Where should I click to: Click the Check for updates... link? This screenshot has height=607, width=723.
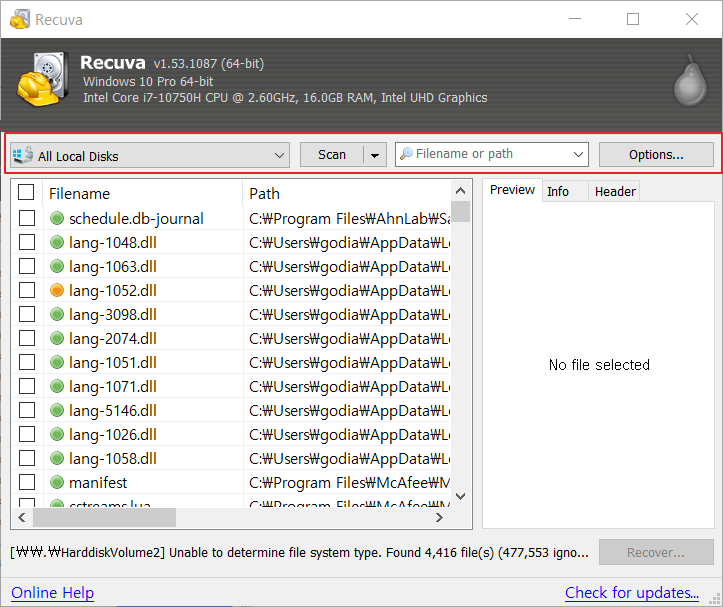(x=632, y=593)
